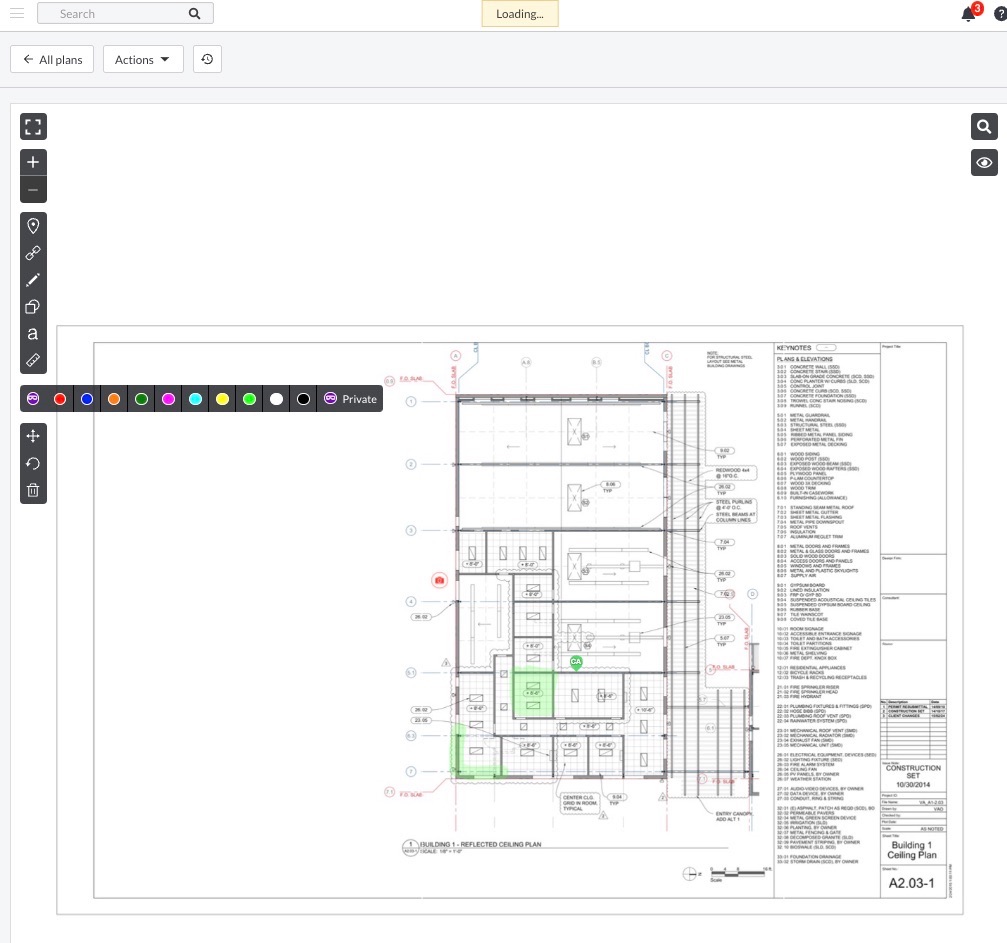Click the A2.03-1 sheet number
Viewport: 1007px width, 943px height.
coord(911,883)
